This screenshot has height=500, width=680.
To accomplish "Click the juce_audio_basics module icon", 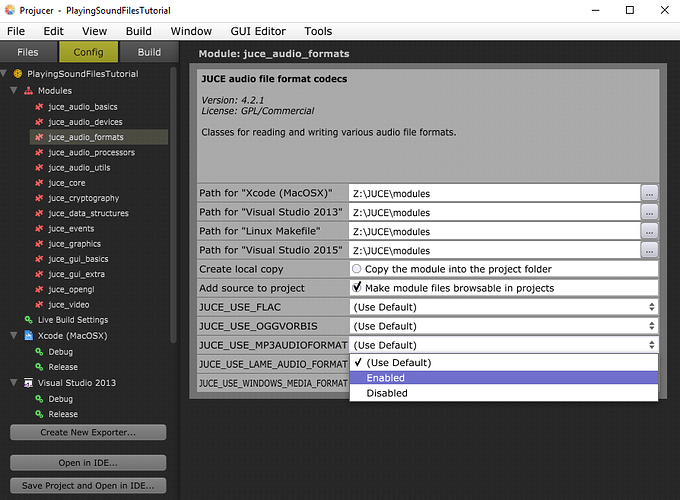I will [x=39, y=107].
